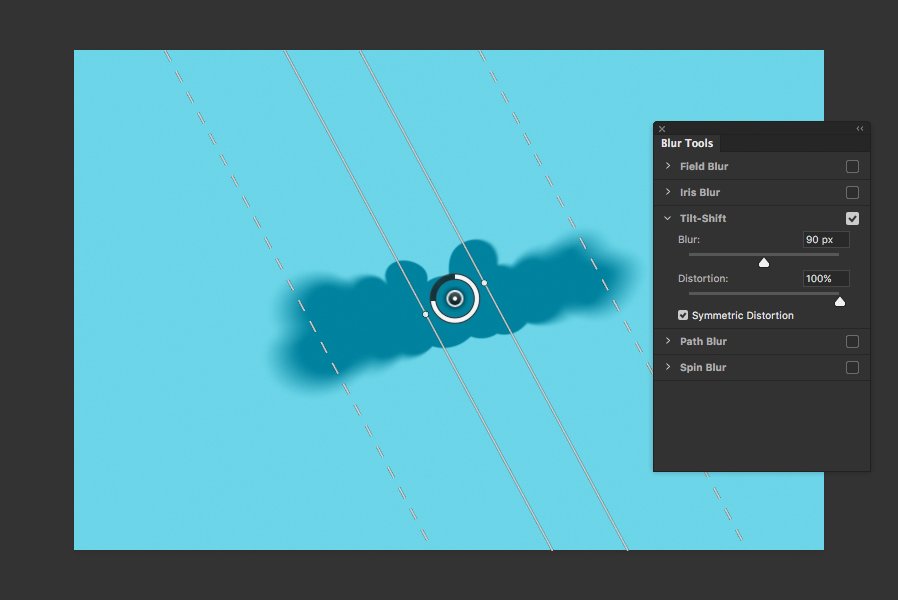Expand the Iris Blur section
The height and width of the screenshot is (600, 898).
click(x=668, y=192)
